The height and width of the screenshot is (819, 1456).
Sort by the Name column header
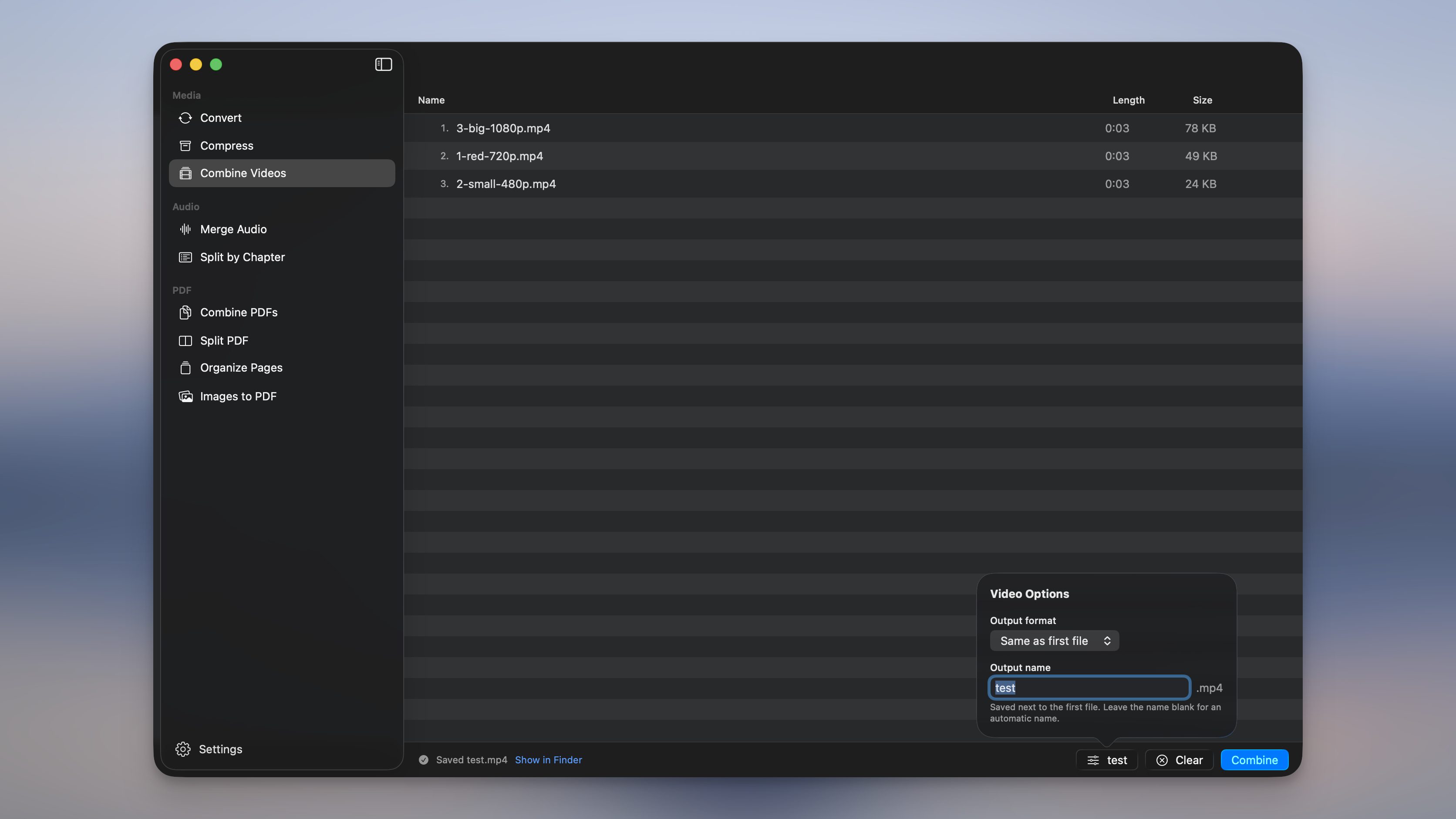coord(431,100)
